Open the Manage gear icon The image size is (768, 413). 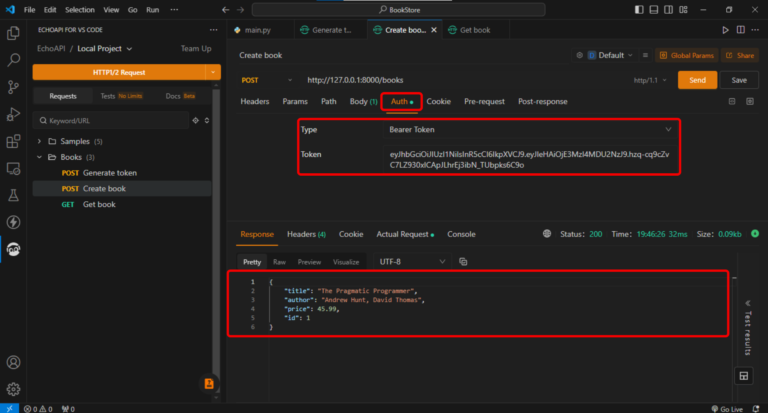(x=14, y=389)
